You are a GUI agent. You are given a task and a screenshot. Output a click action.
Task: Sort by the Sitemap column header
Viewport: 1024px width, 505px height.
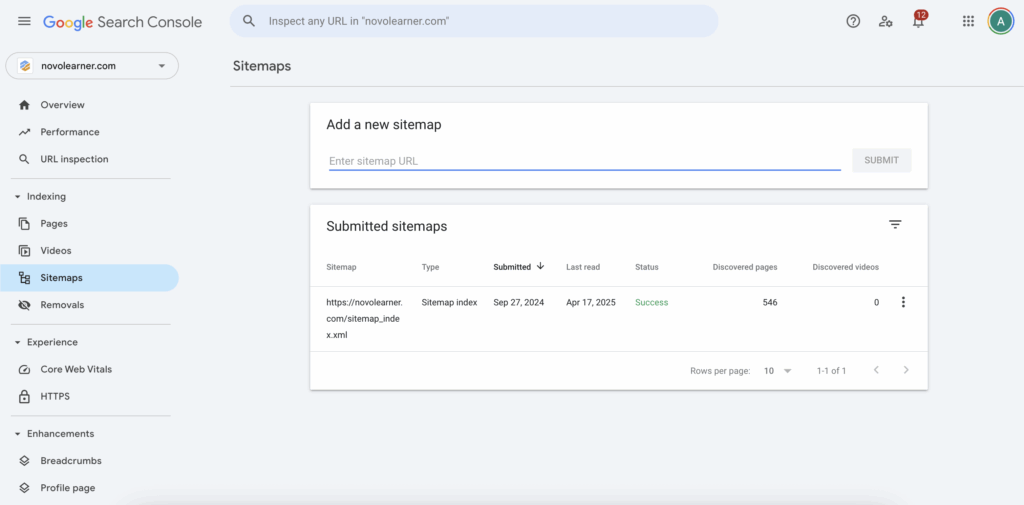341,267
